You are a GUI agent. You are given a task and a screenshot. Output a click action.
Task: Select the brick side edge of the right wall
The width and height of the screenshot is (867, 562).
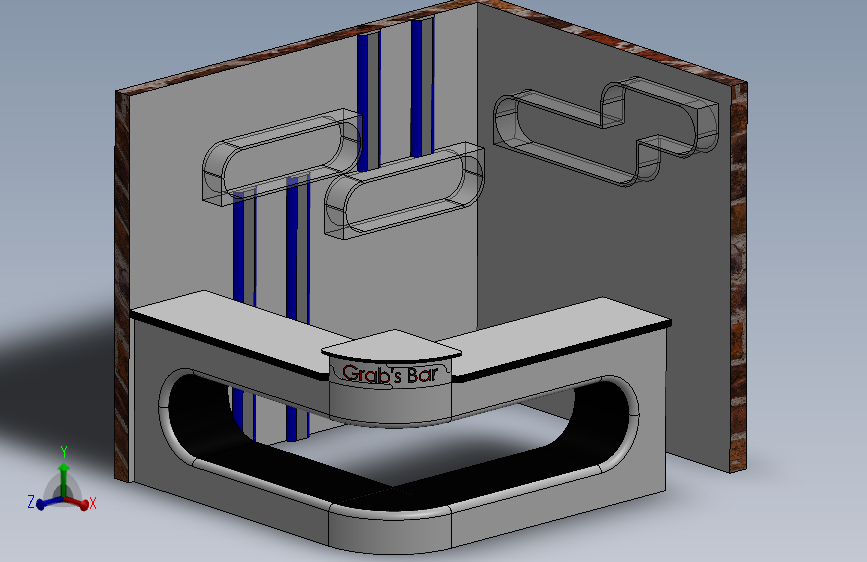(739, 277)
